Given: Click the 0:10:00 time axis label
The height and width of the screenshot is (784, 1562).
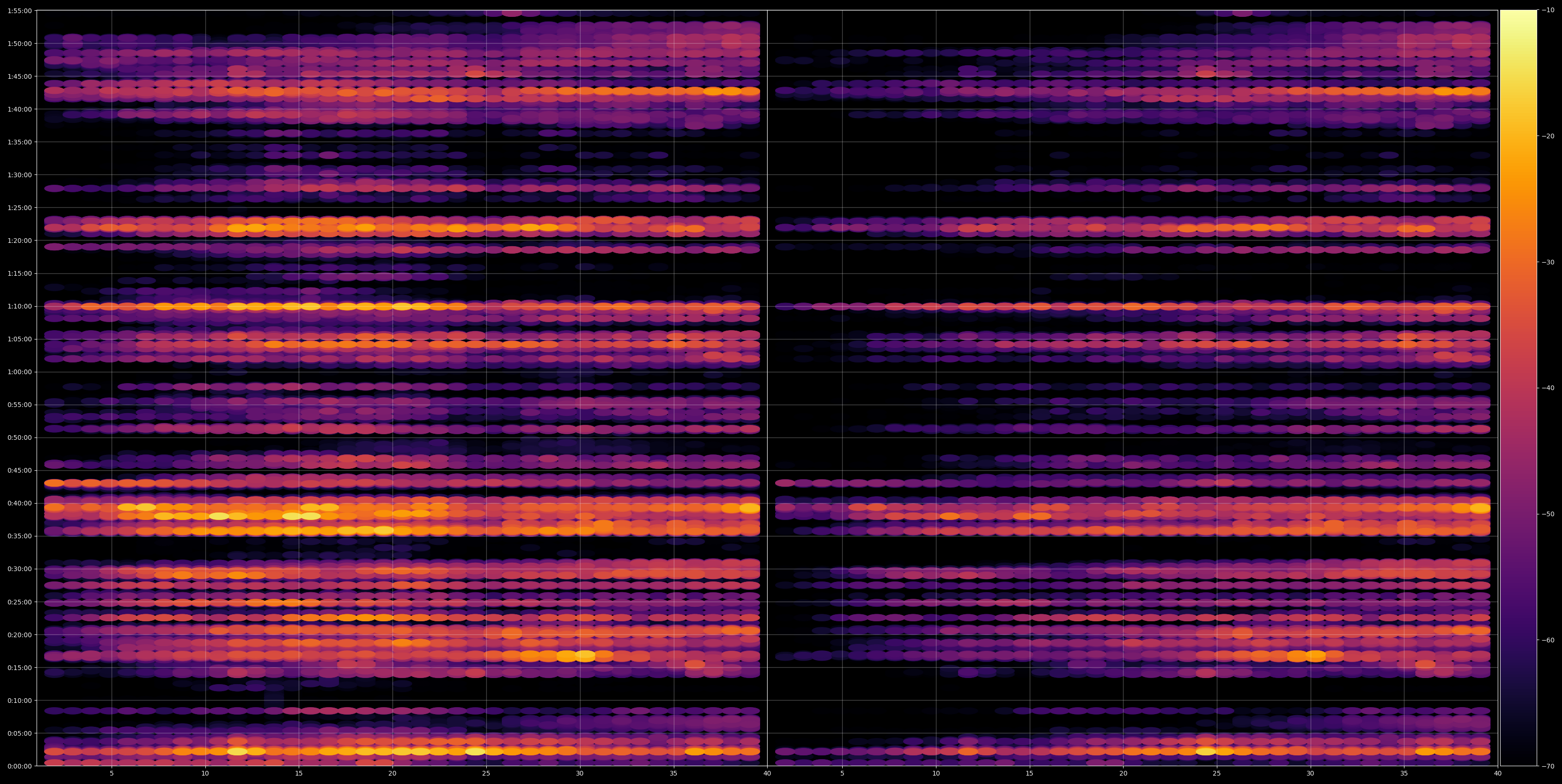Looking at the screenshot, I should [19, 701].
